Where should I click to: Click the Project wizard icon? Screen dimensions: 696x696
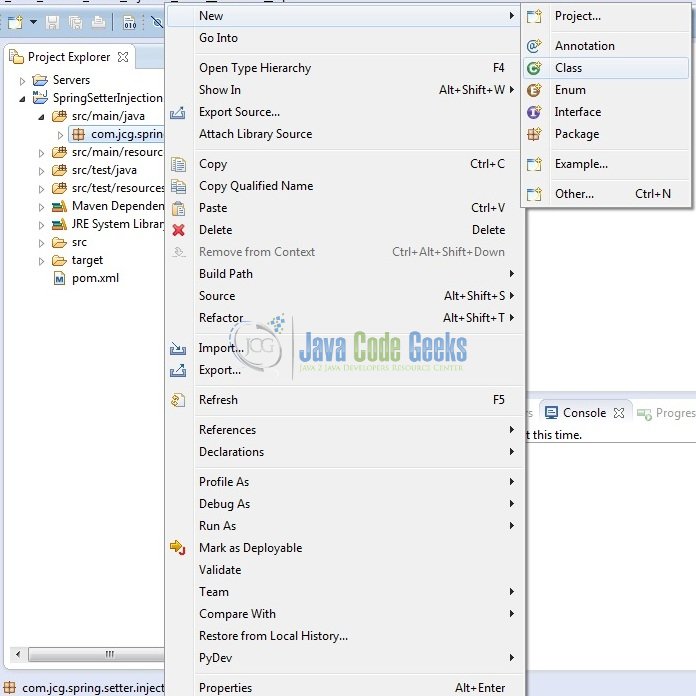pos(534,16)
